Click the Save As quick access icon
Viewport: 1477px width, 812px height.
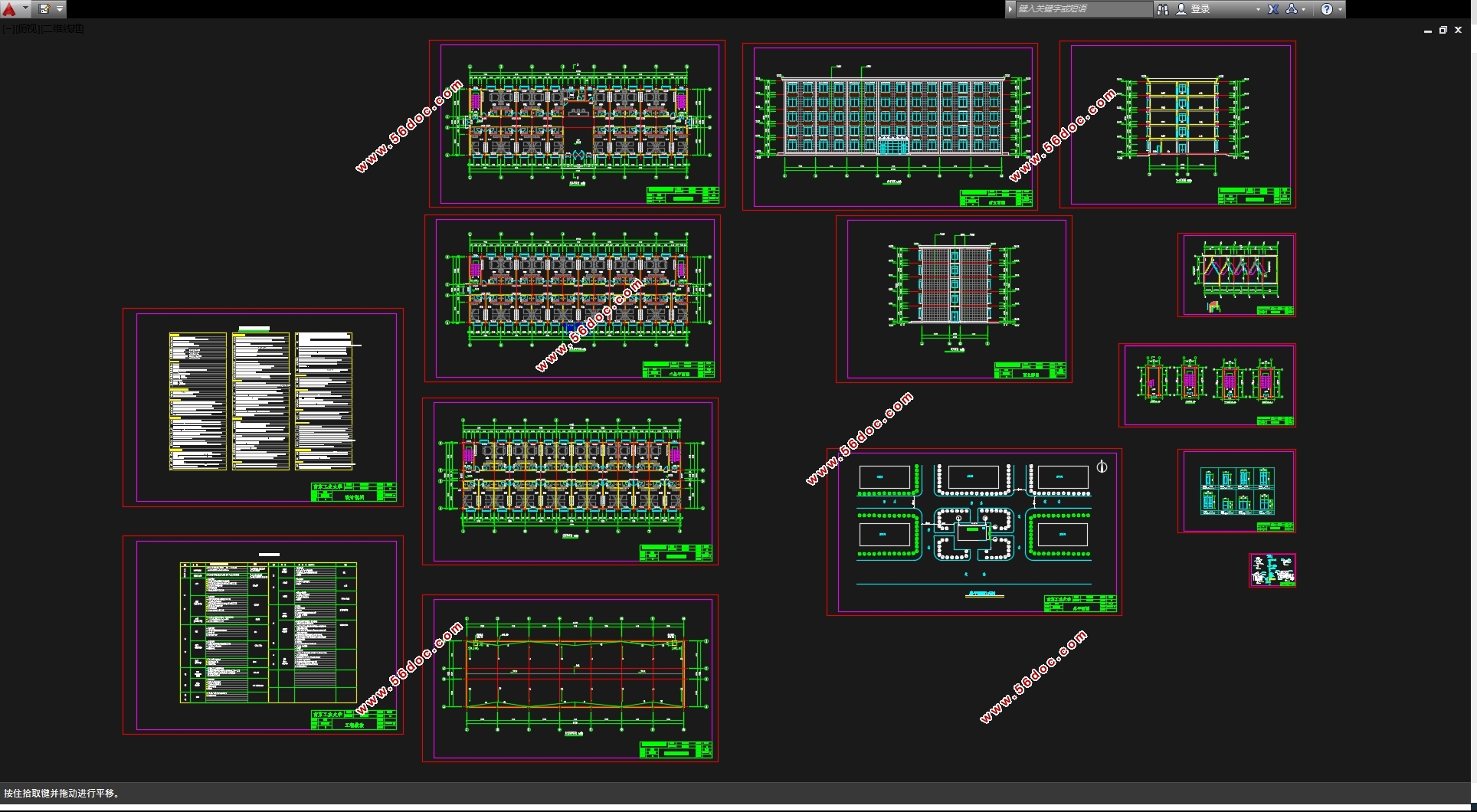pyautogui.click(x=44, y=9)
